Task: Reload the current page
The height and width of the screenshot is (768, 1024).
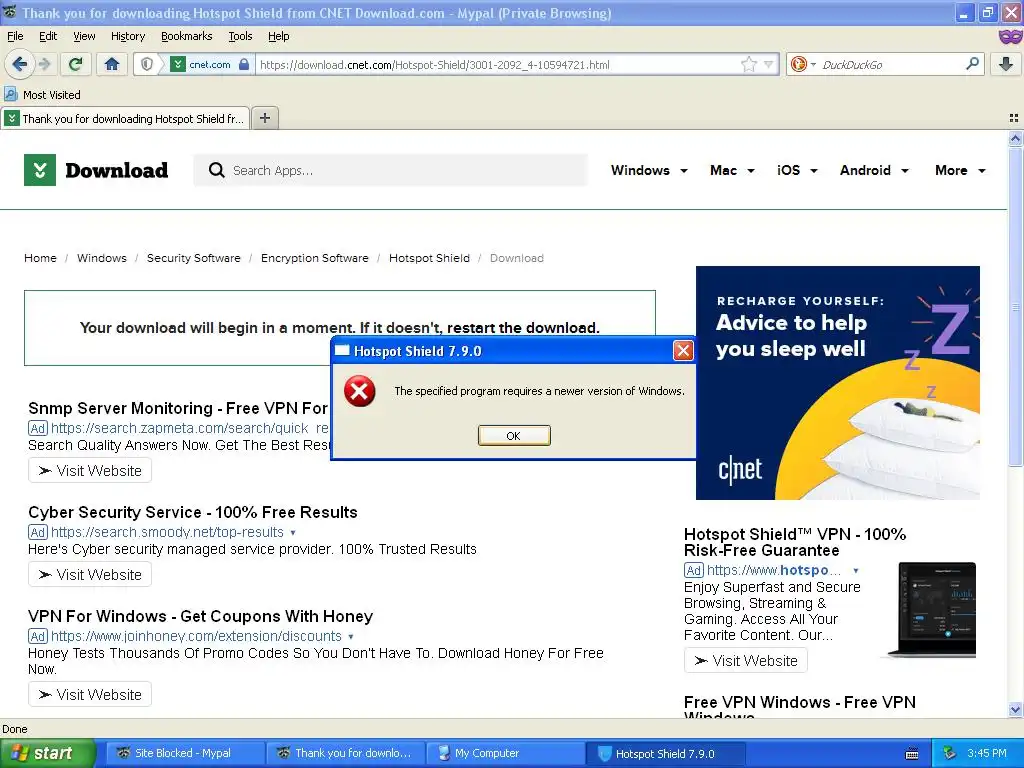Action: pyautogui.click(x=76, y=64)
